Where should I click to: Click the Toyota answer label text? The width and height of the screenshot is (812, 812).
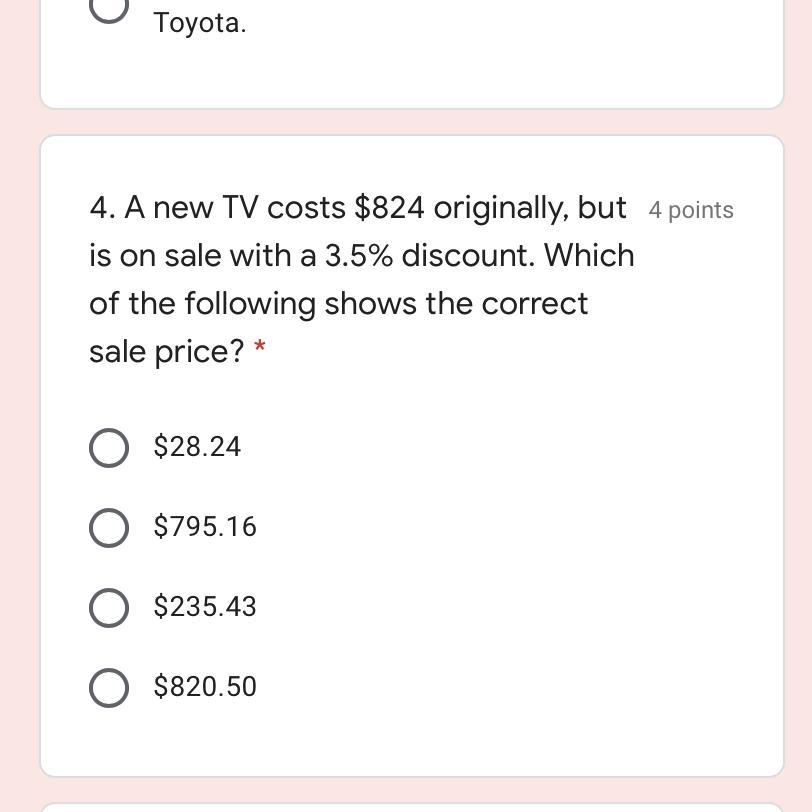pyautogui.click(x=199, y=23)
